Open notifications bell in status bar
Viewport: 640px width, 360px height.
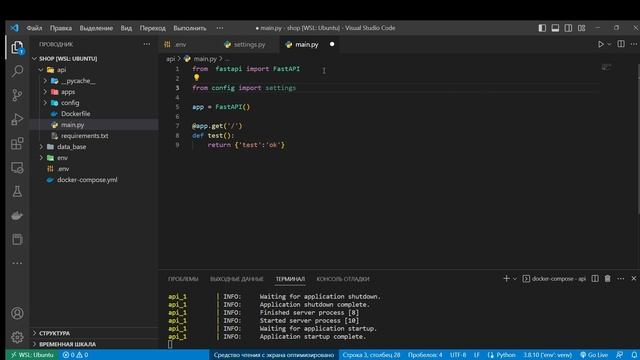(634, 355)
